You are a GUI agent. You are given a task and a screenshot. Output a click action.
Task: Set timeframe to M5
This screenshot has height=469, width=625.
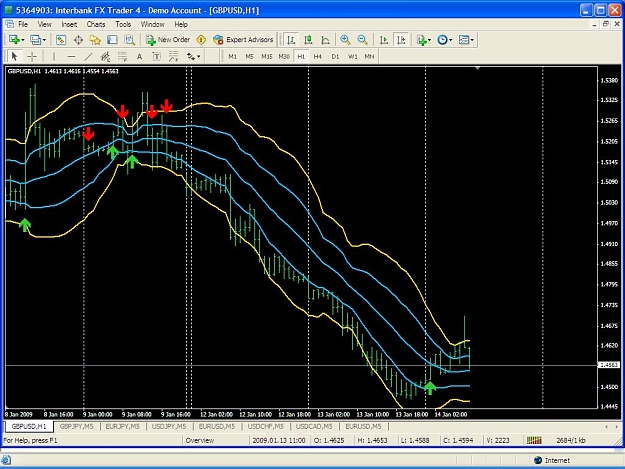pyautogui.click(x=250, y=57)
